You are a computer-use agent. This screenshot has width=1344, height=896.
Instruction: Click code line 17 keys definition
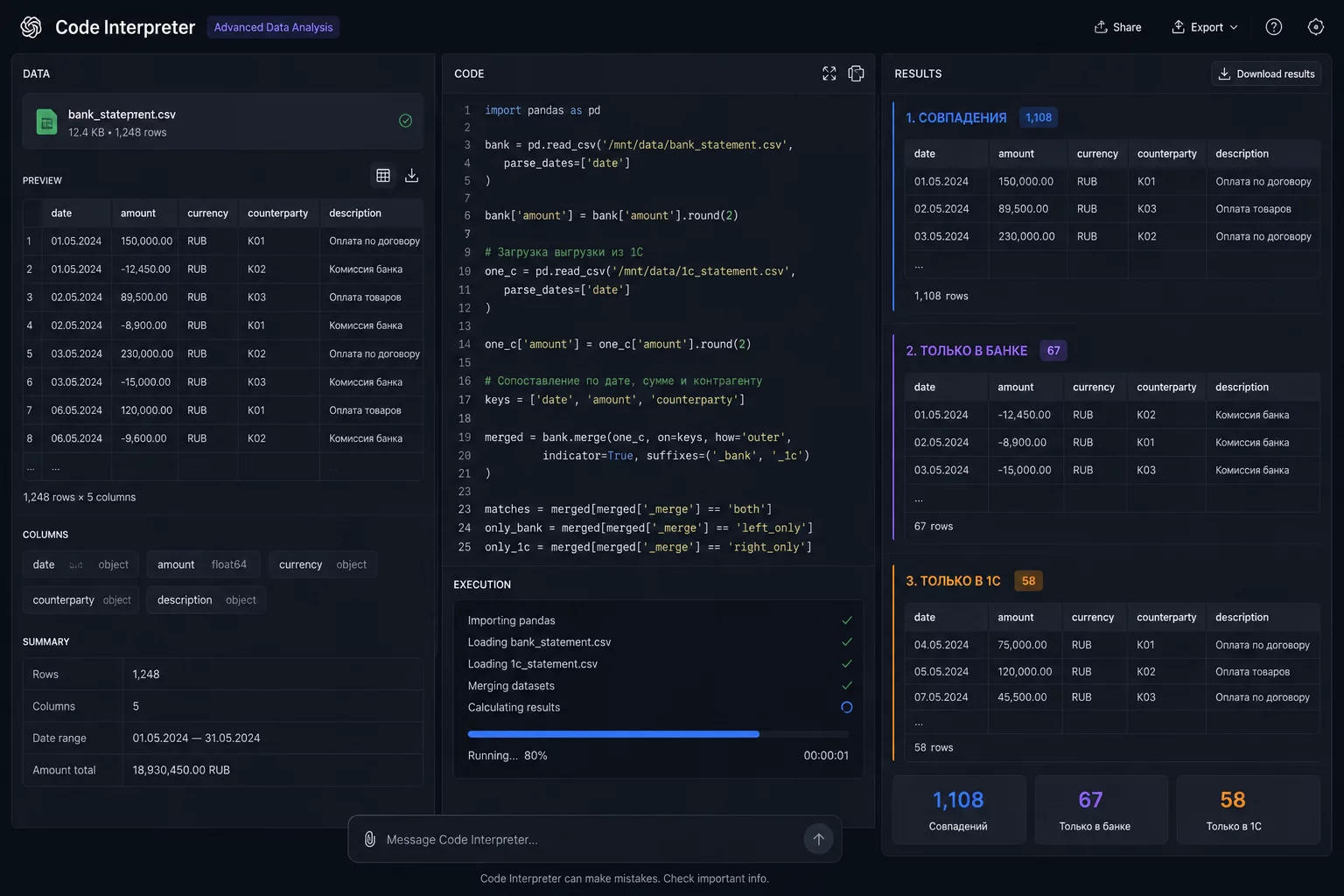point(615,400)
